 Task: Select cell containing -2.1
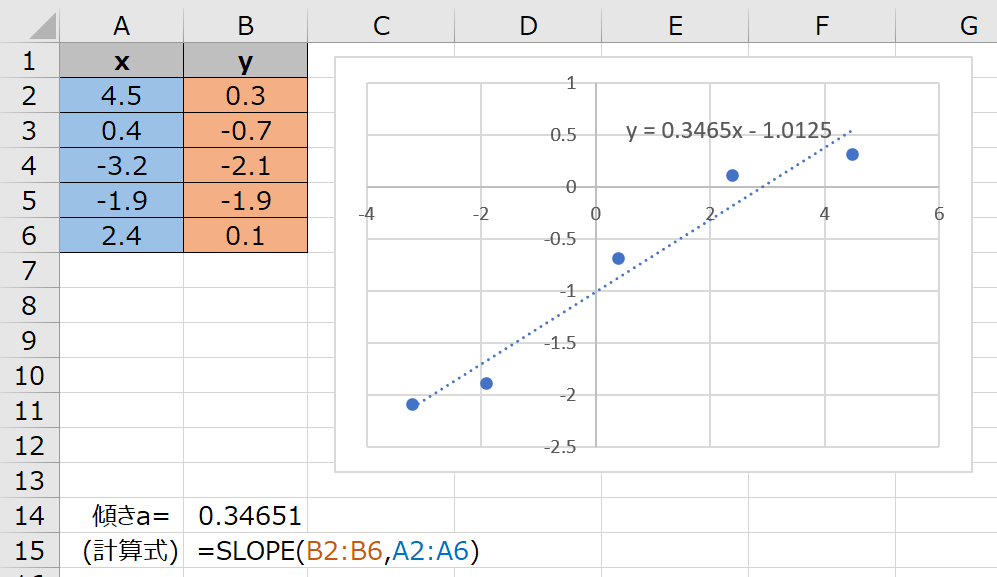[245, 166]
